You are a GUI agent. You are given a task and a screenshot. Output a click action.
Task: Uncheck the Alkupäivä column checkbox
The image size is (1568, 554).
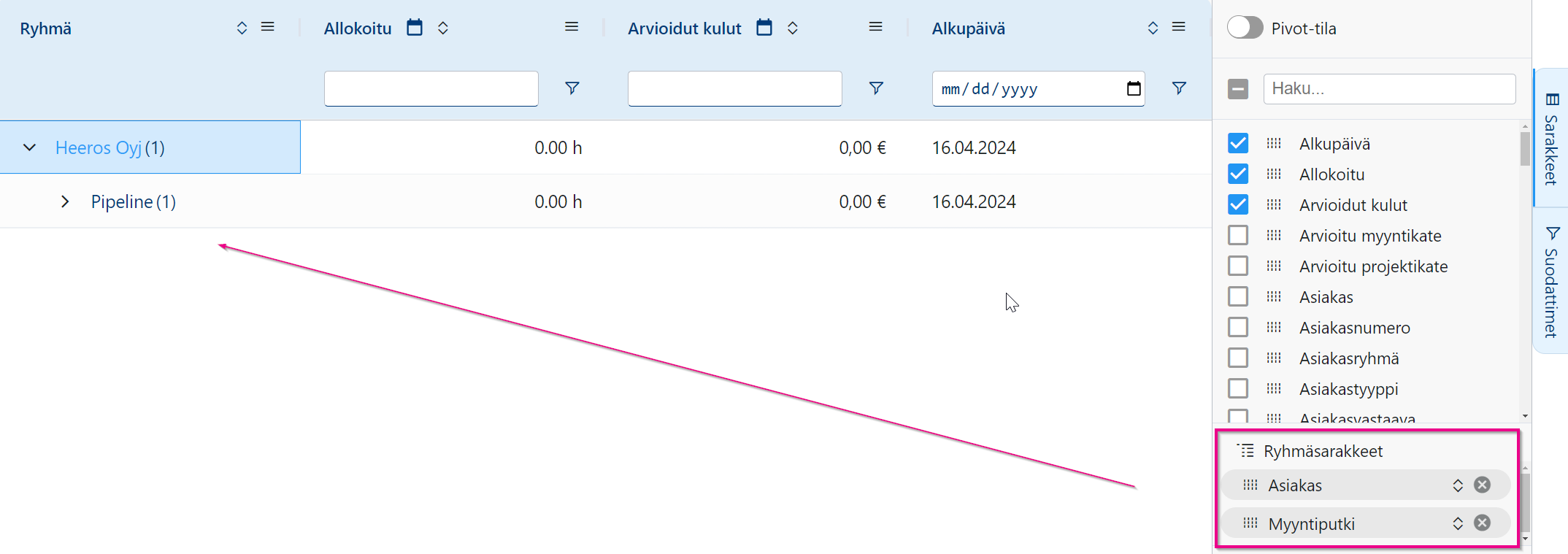tap(1238, 143)
